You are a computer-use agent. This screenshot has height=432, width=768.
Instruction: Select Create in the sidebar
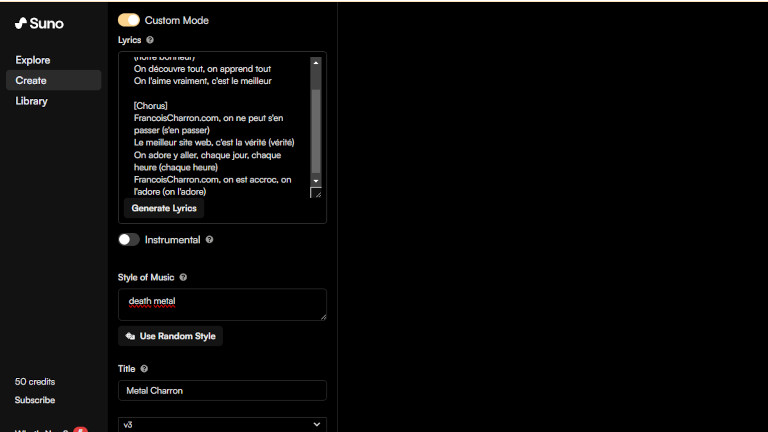pos(31,80)
